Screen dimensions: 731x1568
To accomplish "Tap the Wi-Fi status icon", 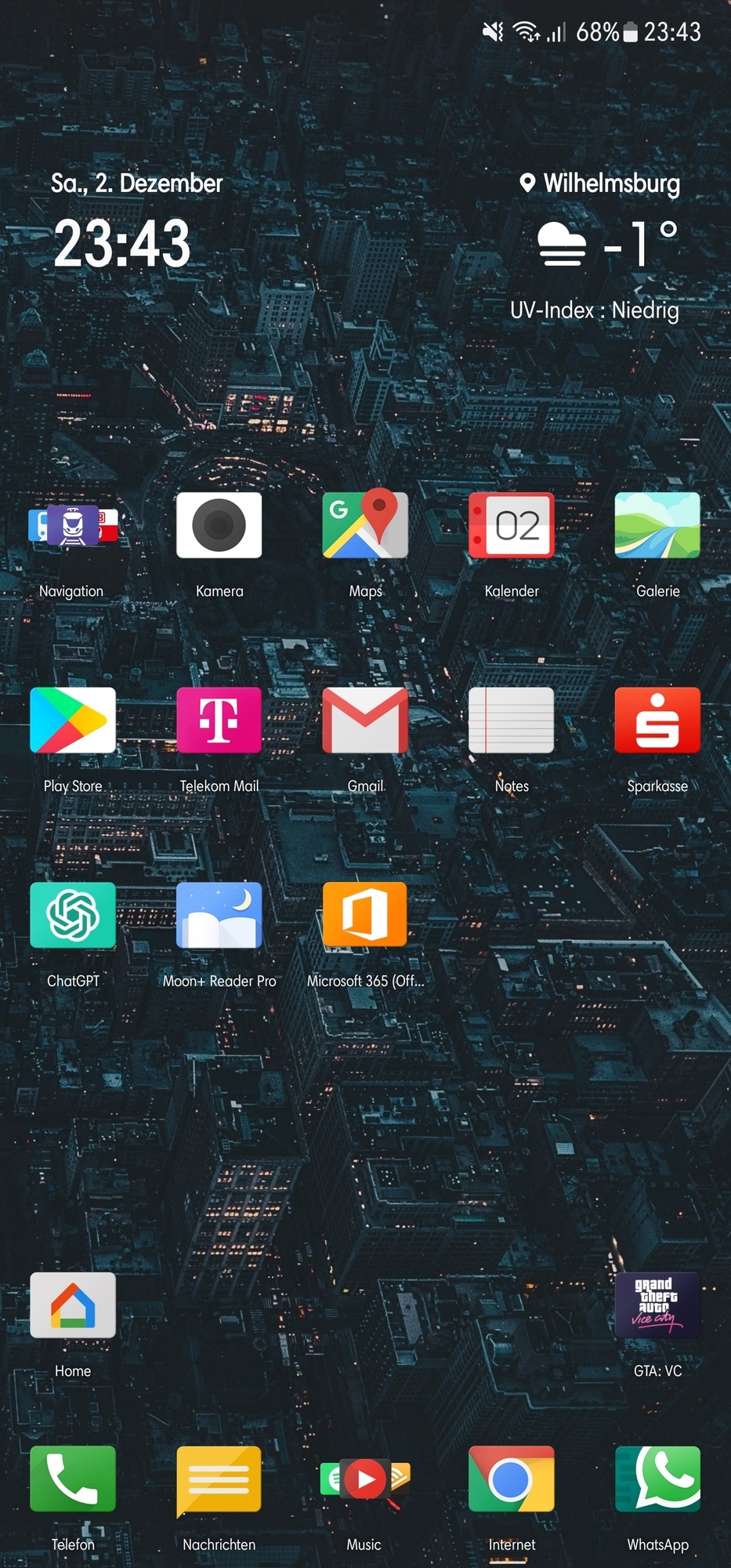I will pyautogui.click(x=527, y=32).
